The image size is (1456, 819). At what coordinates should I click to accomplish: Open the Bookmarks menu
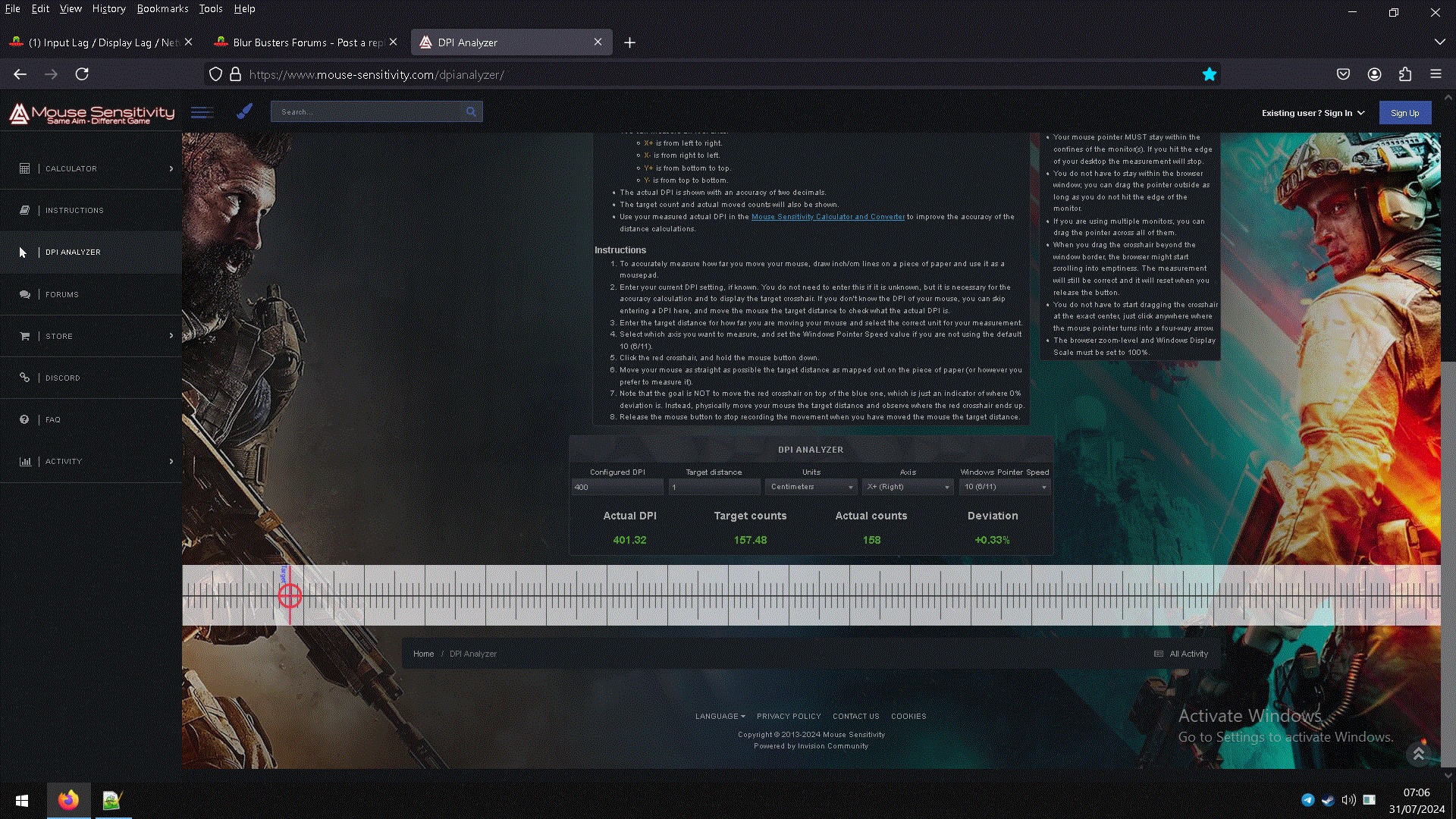point(162,9)
